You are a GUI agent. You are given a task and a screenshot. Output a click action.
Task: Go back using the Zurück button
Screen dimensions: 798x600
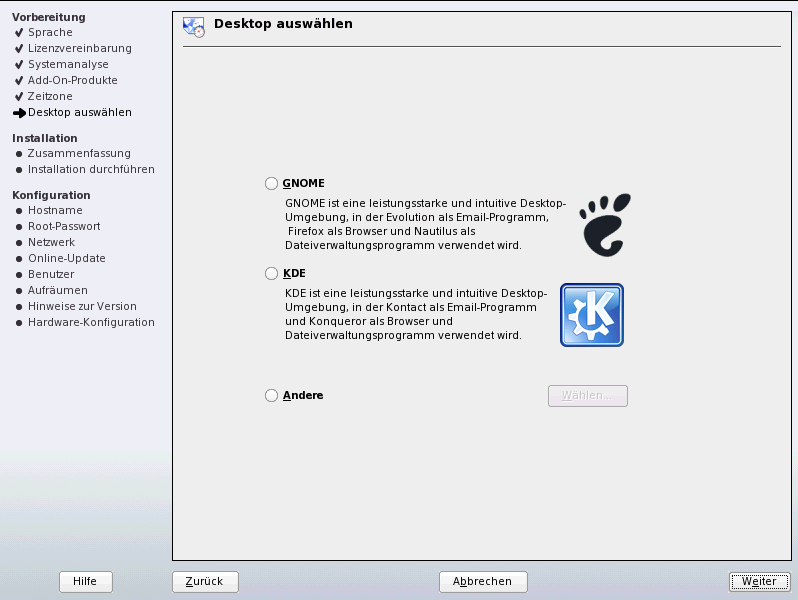[x=204, y=581]
